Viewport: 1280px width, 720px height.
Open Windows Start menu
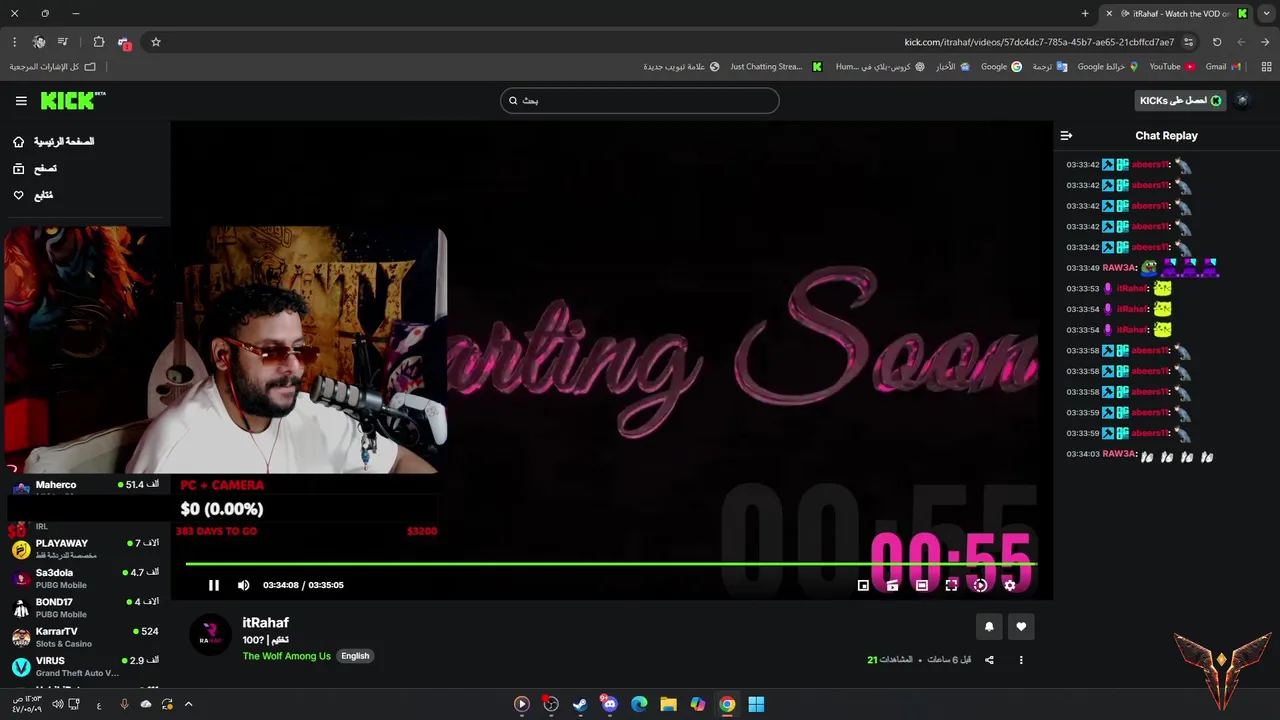(756, 704)
